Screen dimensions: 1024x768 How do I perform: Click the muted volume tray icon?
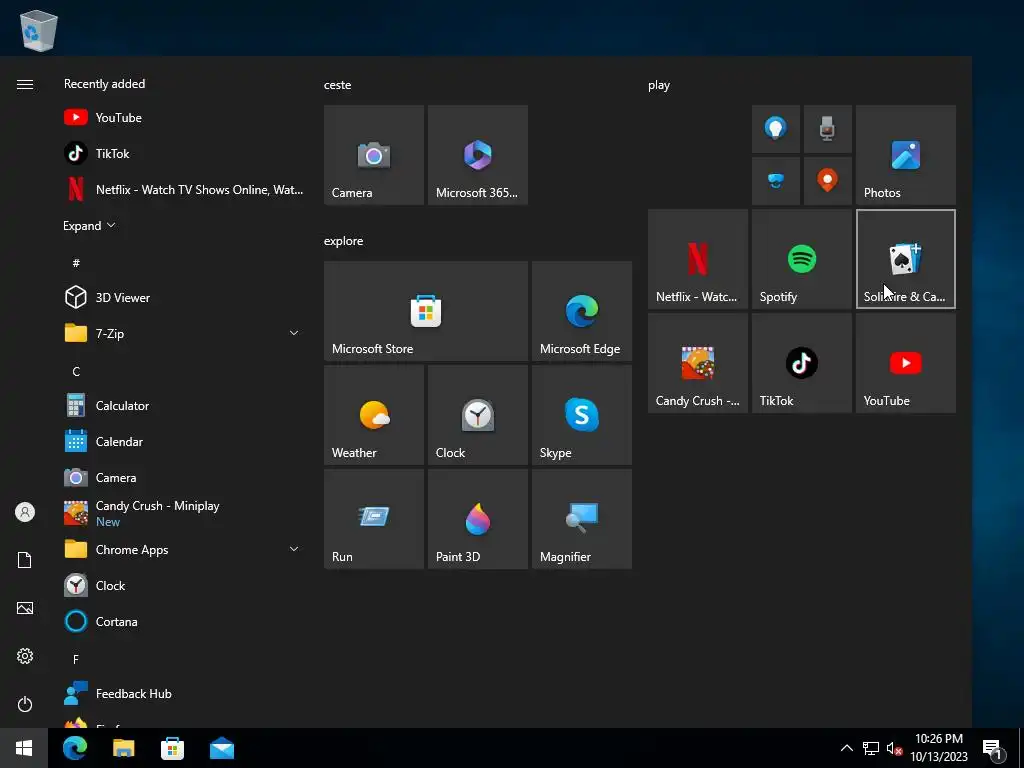[x=894, y=748]
